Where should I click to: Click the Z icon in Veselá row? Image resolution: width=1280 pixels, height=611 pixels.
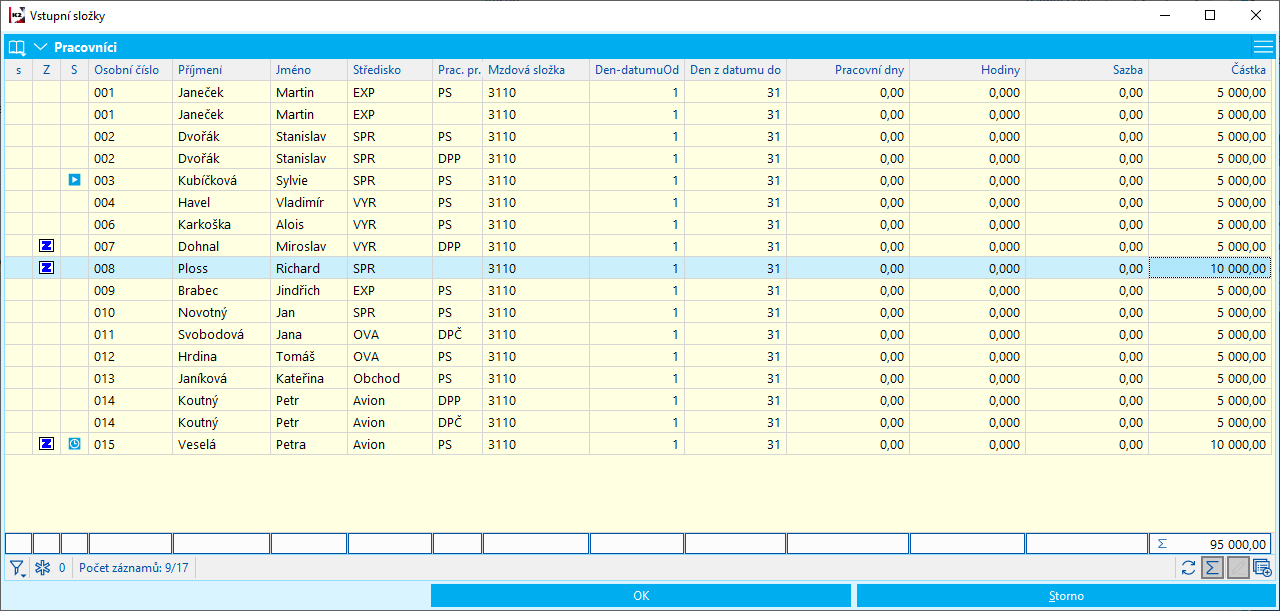[x=46, y=444]
